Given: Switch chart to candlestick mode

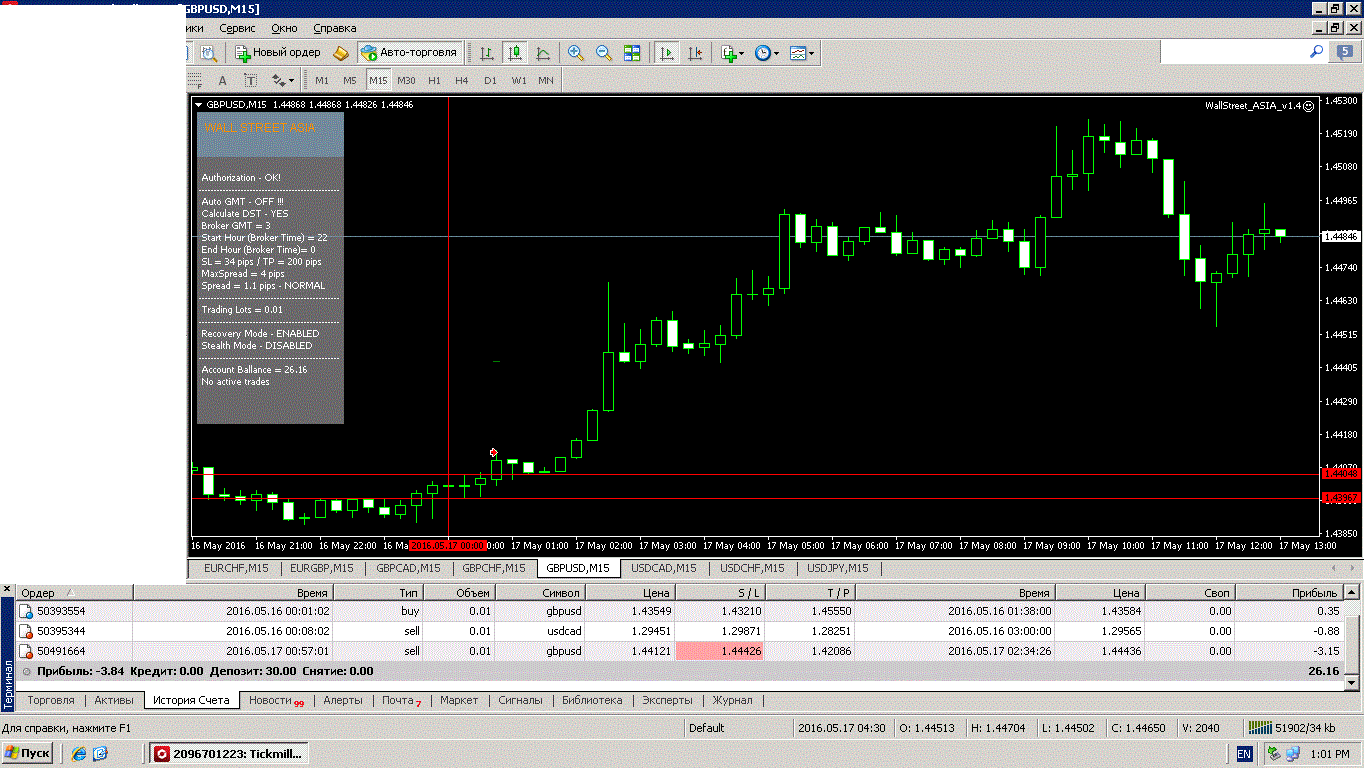Looking at the screenshot, I should (x=515, y=53).
